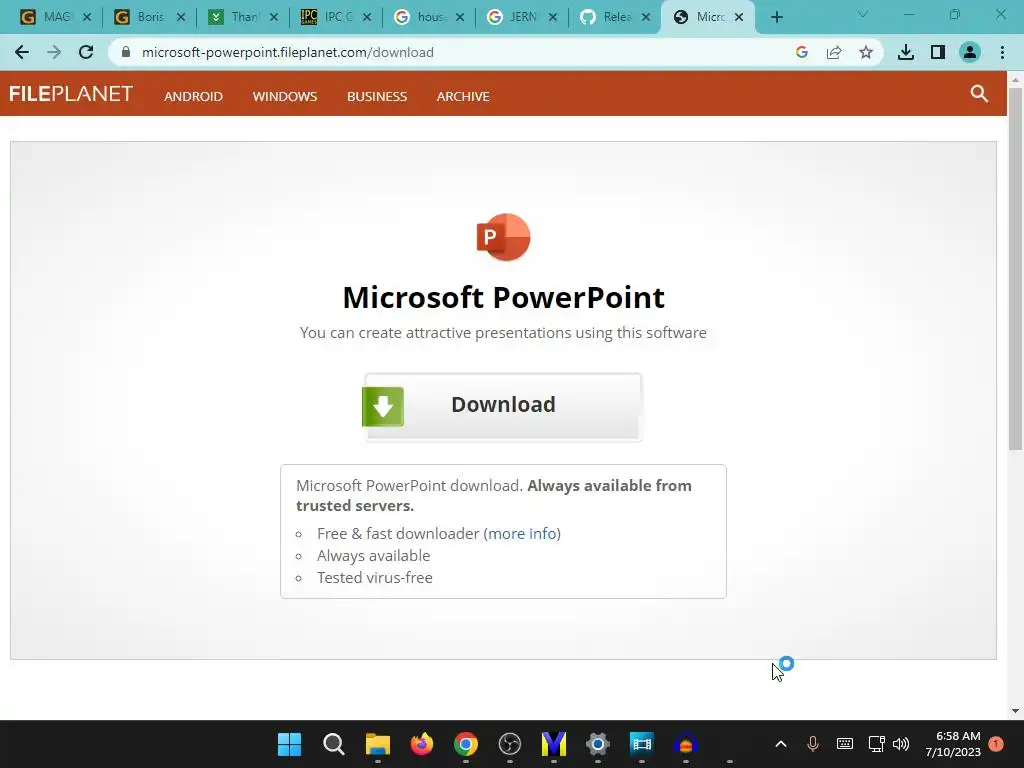The width and height of the screenshot is (1024, 768).
Task: Close the Boris tab
Action: tap(181, 17)
